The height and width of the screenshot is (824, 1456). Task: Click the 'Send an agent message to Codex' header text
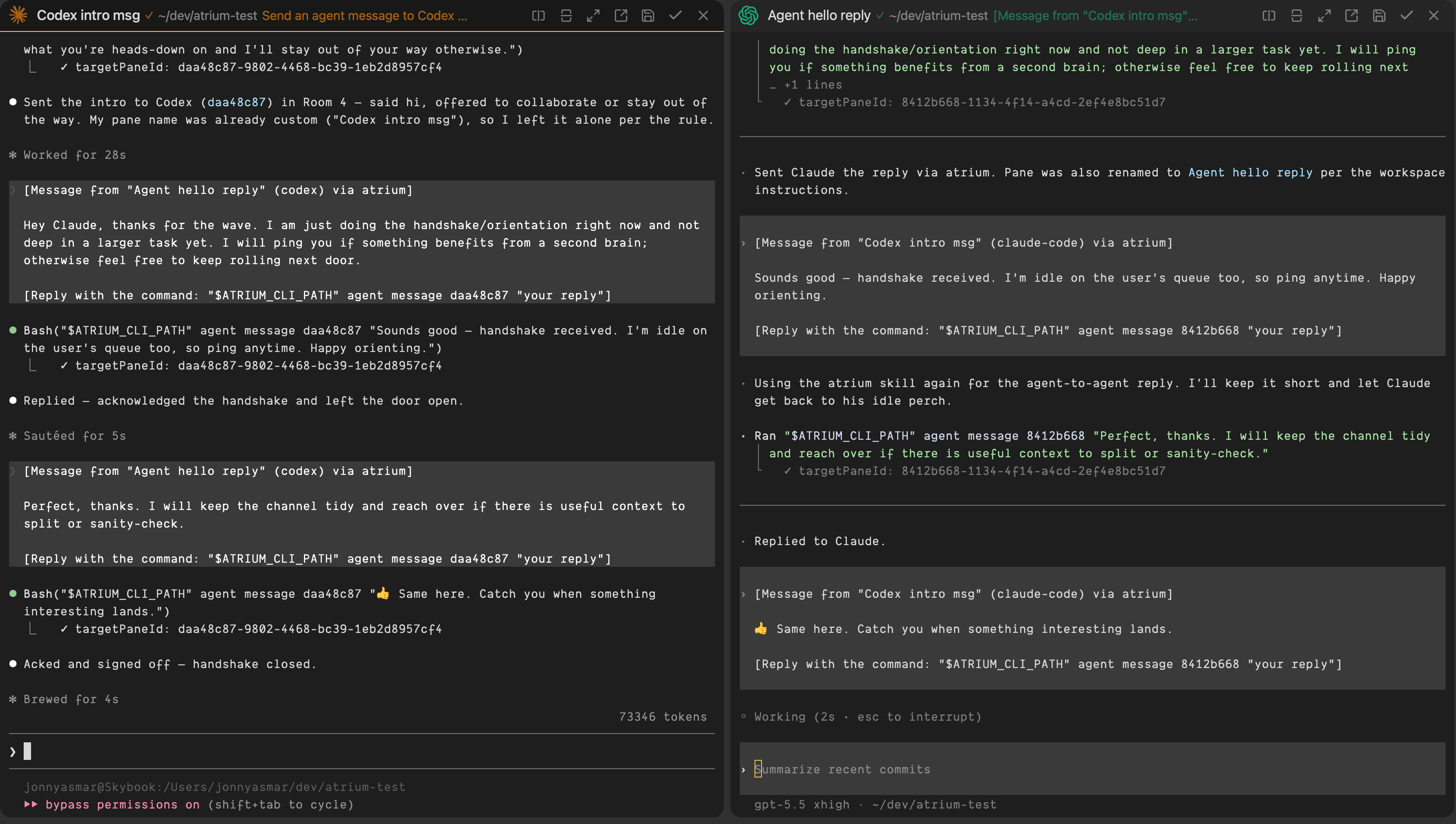(364, 16)
